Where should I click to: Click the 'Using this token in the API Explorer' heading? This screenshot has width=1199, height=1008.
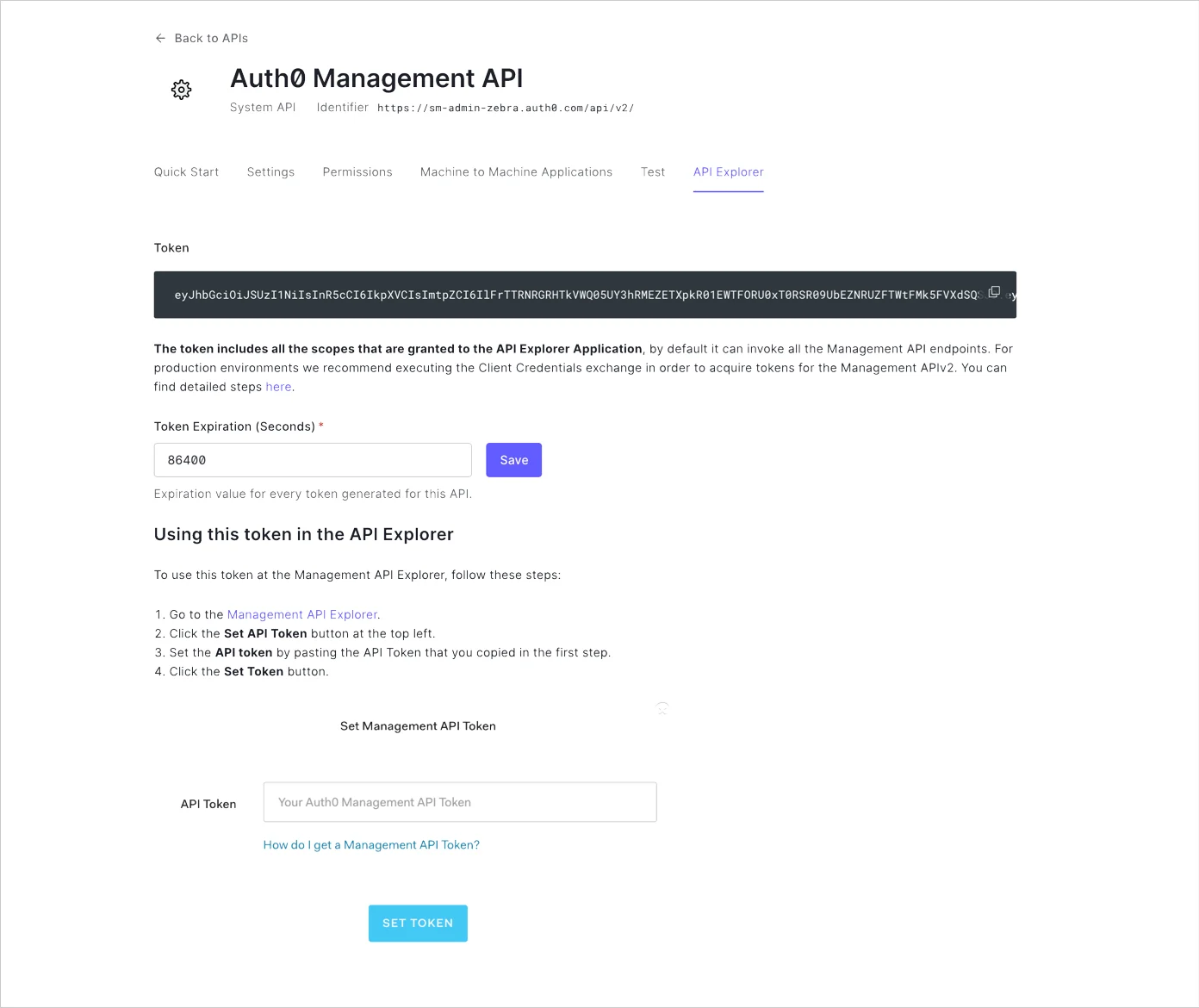point(304,534)
